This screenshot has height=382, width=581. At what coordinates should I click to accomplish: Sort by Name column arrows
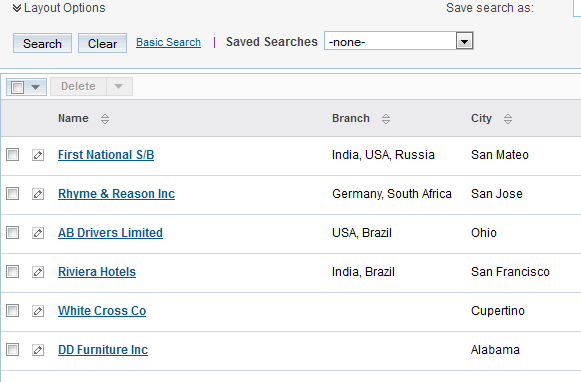click(x=105, y=119)
